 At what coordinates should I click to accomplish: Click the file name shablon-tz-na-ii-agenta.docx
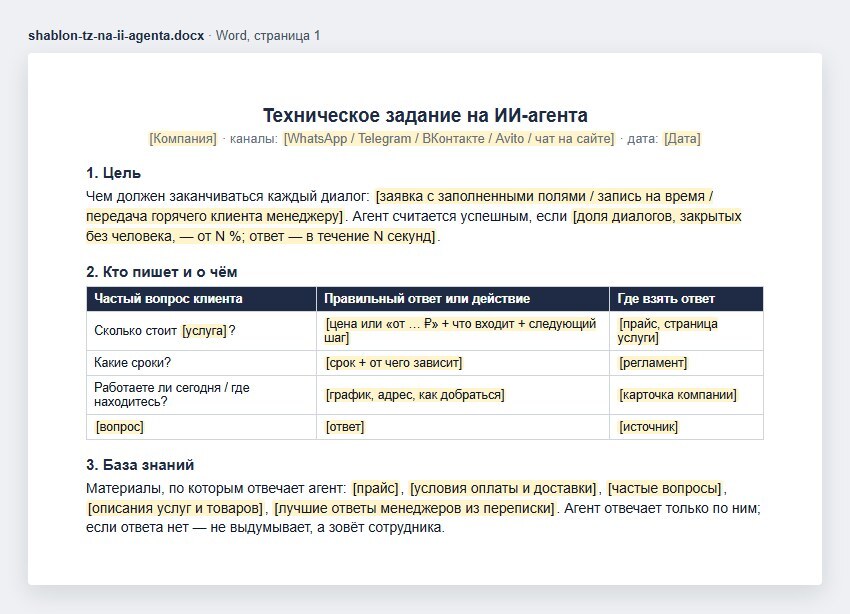[116, 36]
